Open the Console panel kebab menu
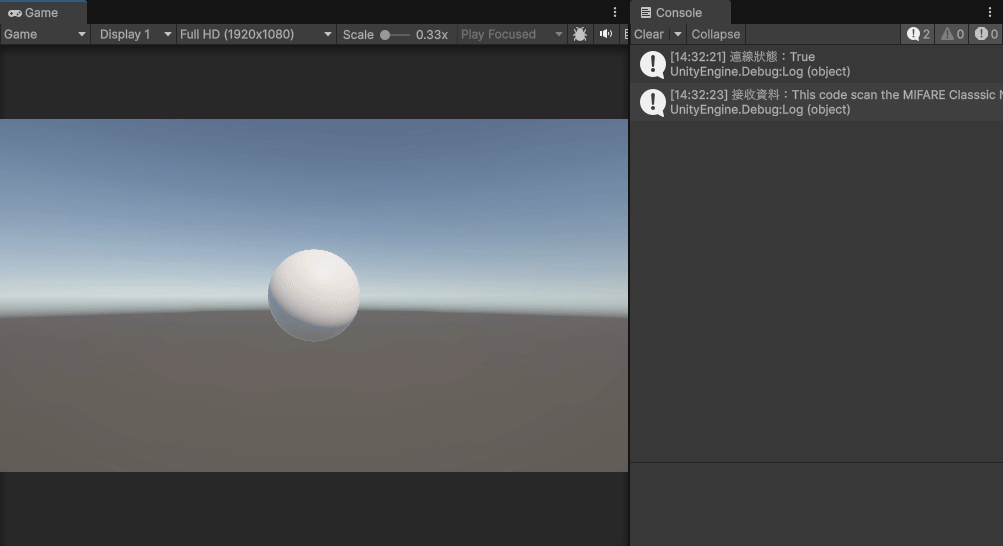 pyautogui.click(x=990, y=12)
